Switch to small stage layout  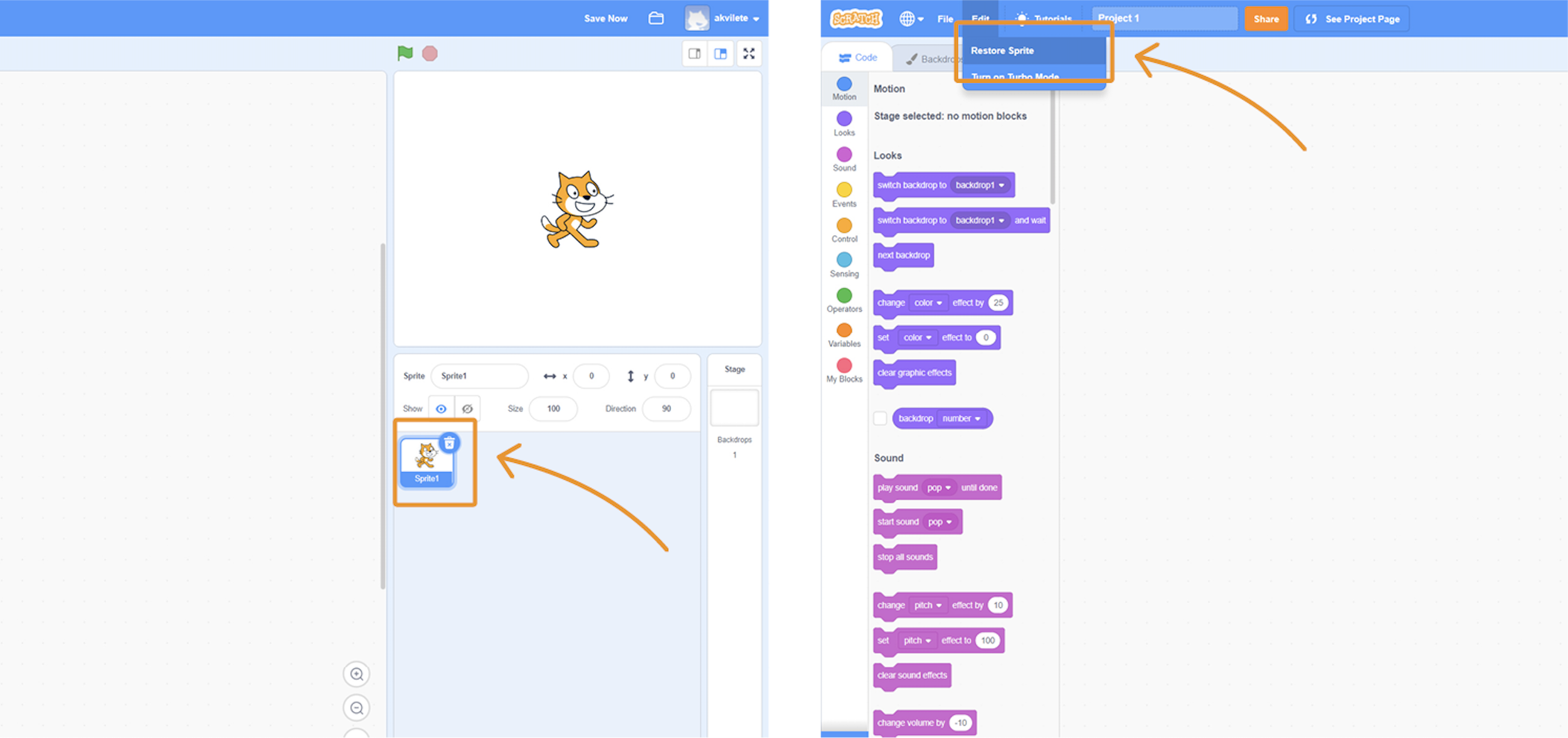coord(695,53)
